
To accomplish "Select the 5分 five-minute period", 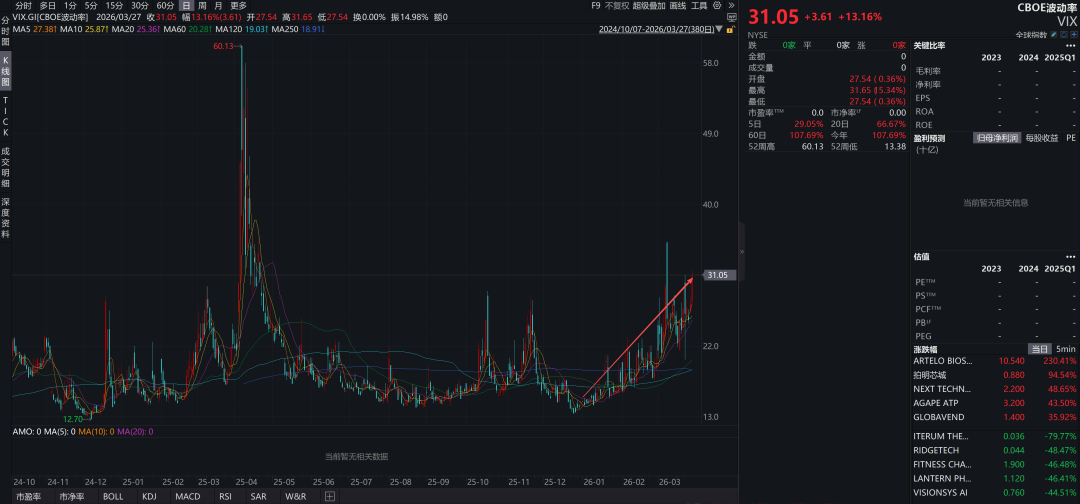I will coord(91,6).
